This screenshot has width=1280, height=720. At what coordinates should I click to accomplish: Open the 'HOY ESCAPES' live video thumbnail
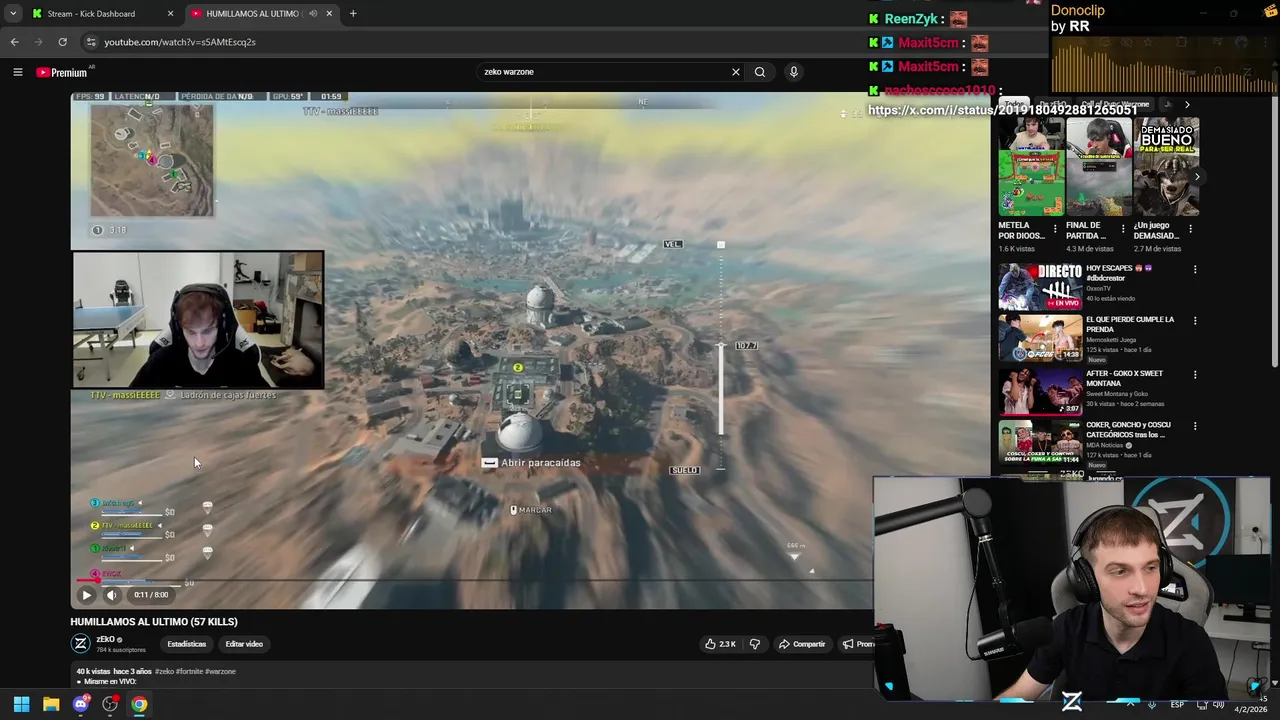click(x=1040, y=287)
